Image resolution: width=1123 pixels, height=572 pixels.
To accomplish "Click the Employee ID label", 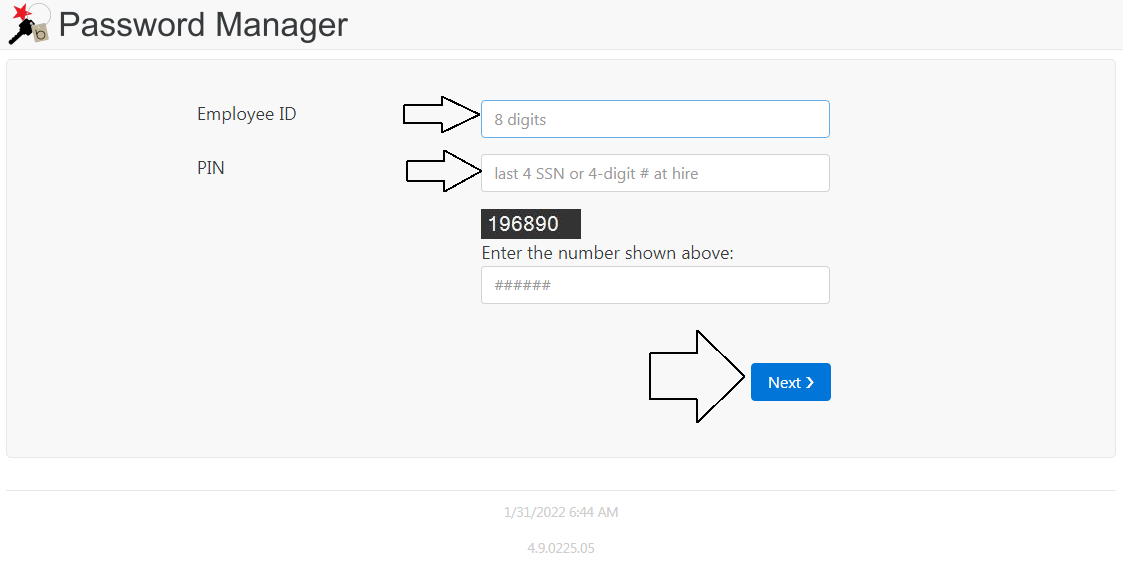I will (x=246, y=114).
